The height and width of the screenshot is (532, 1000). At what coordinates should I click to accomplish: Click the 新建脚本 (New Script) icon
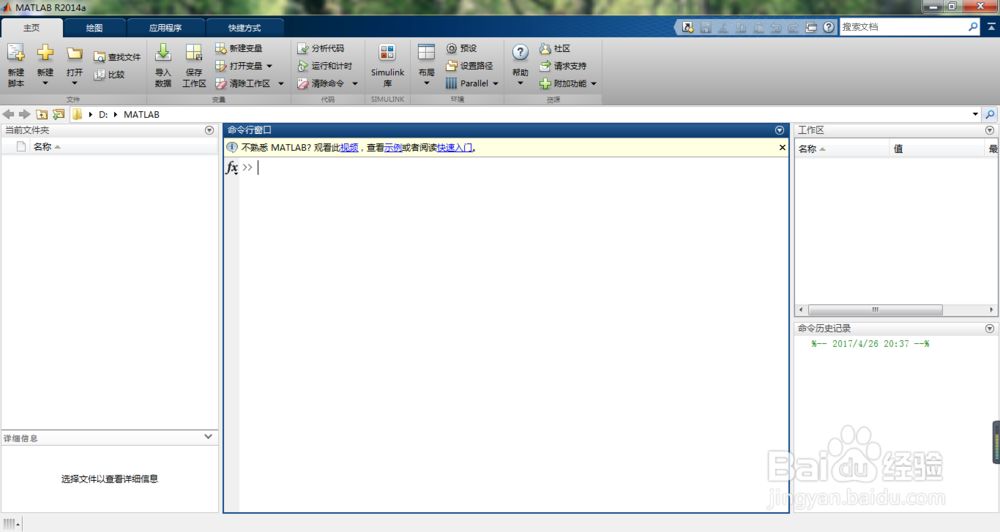pos(16,53)
